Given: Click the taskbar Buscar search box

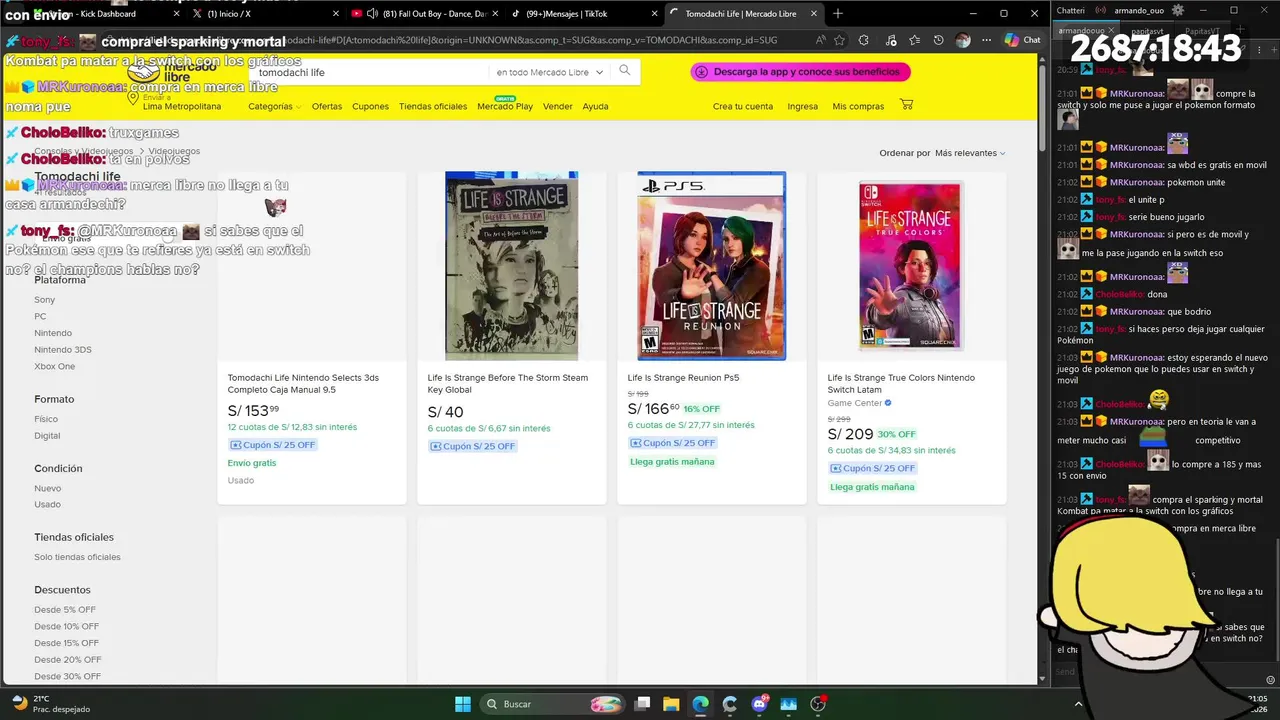Looking at the screenshot, I should coord(555,704).
